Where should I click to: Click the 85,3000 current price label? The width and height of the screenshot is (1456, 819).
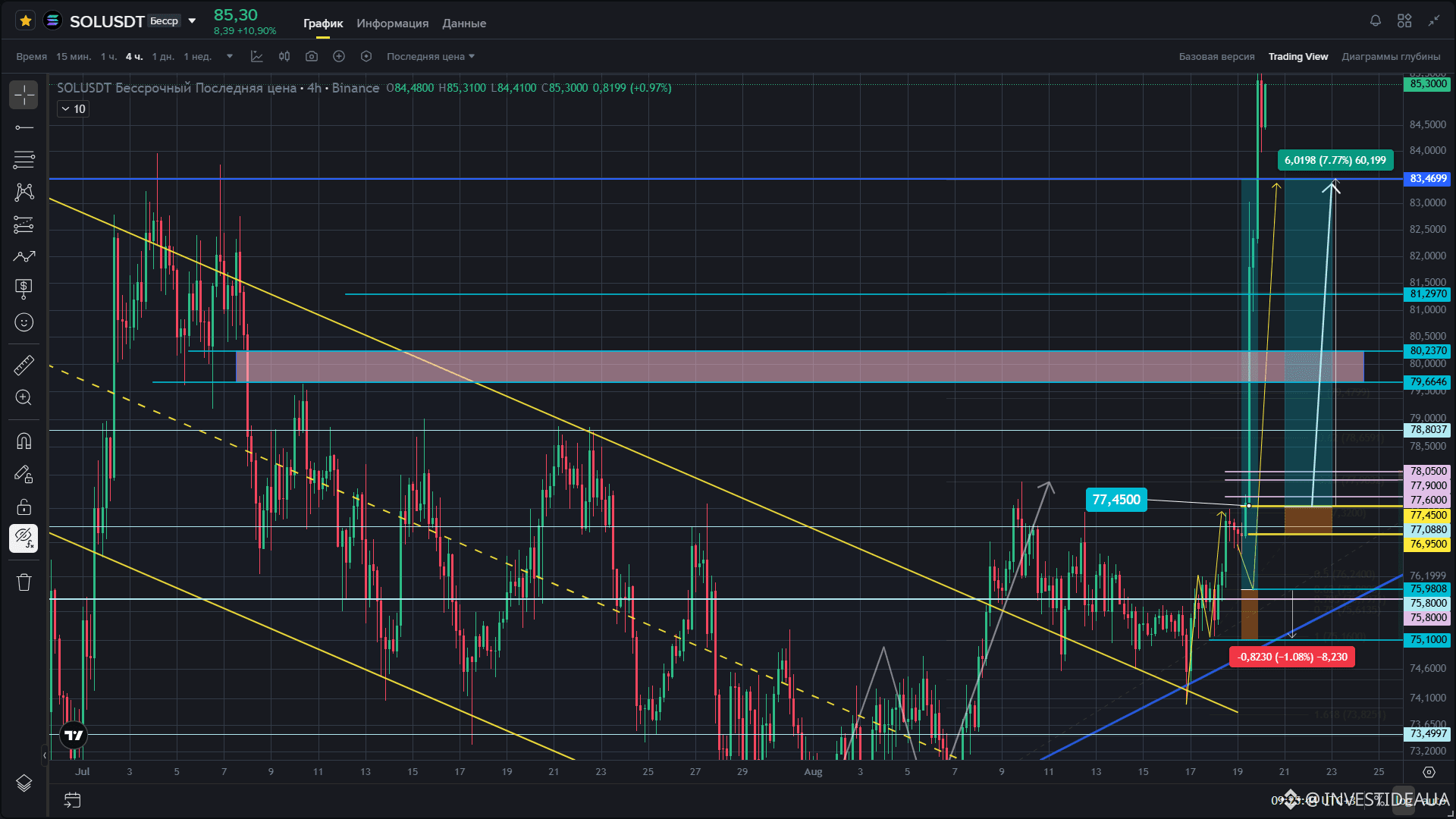coord(1428,84)
